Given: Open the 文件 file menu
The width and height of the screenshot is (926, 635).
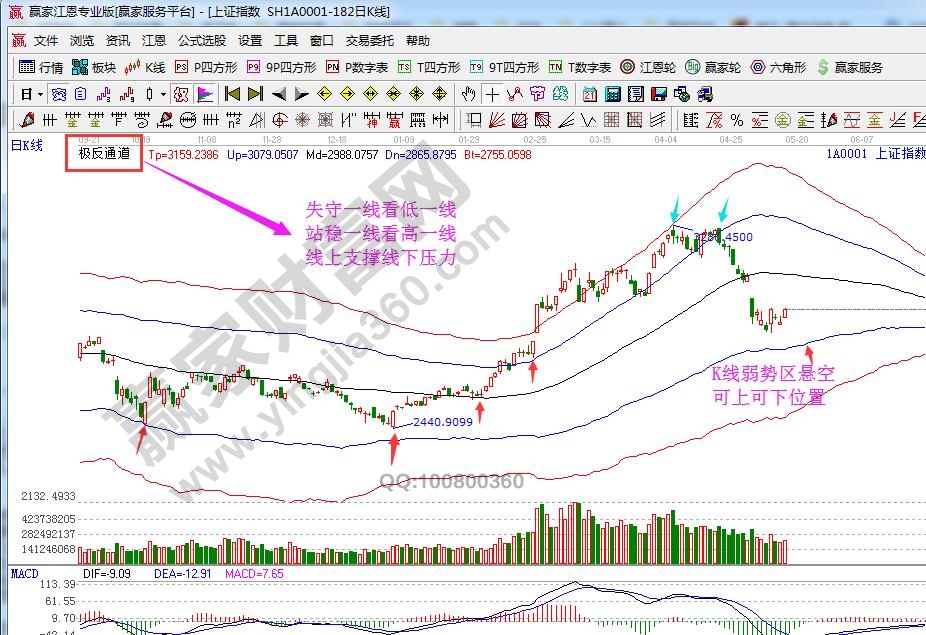Looking at the screenshot, I should [46, 41].
